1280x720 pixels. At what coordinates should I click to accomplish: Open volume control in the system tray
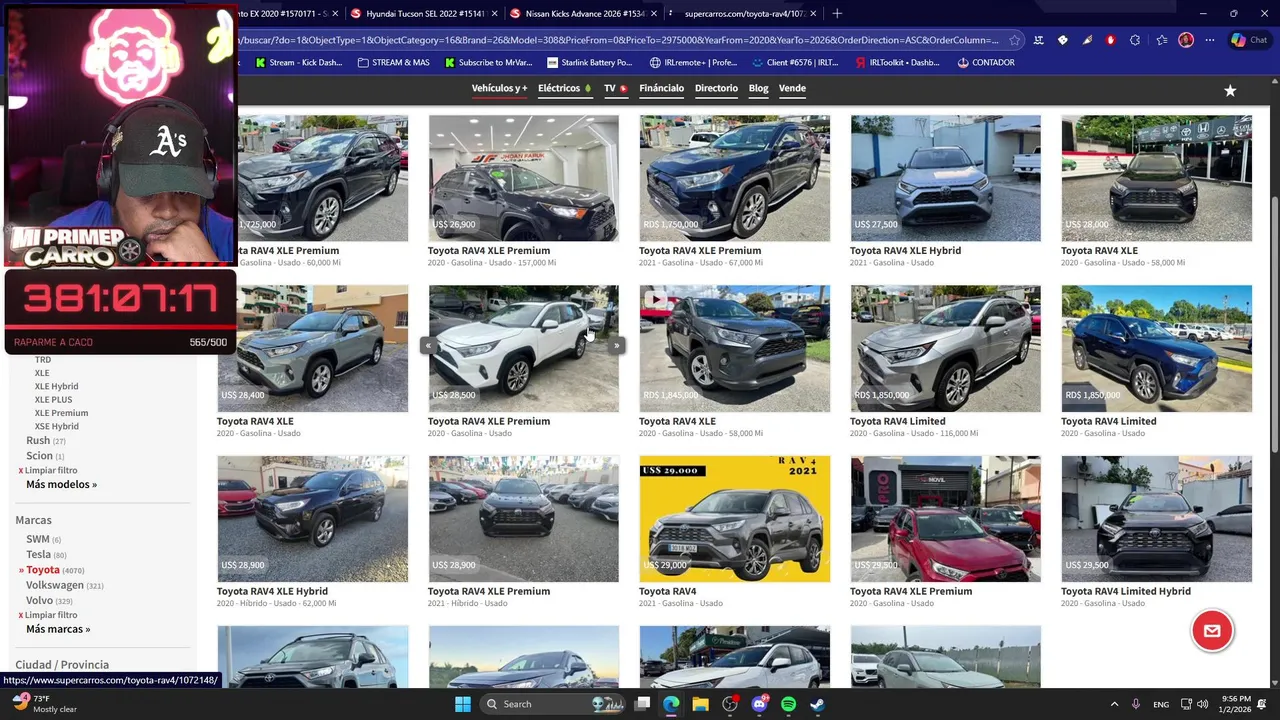point(1203,704)
